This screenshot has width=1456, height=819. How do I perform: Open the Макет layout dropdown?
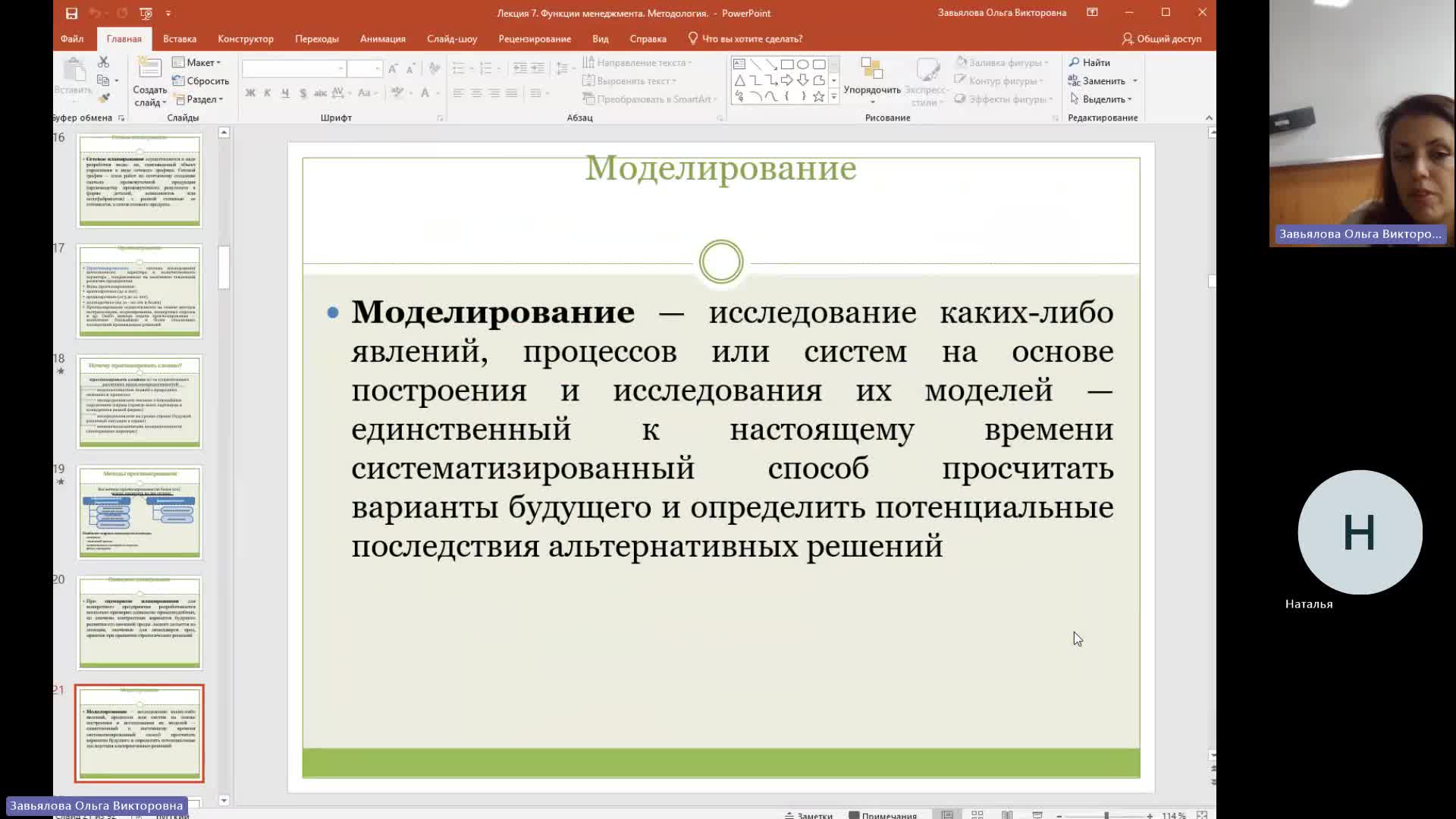pyautogui.click(x=196, y=62)
